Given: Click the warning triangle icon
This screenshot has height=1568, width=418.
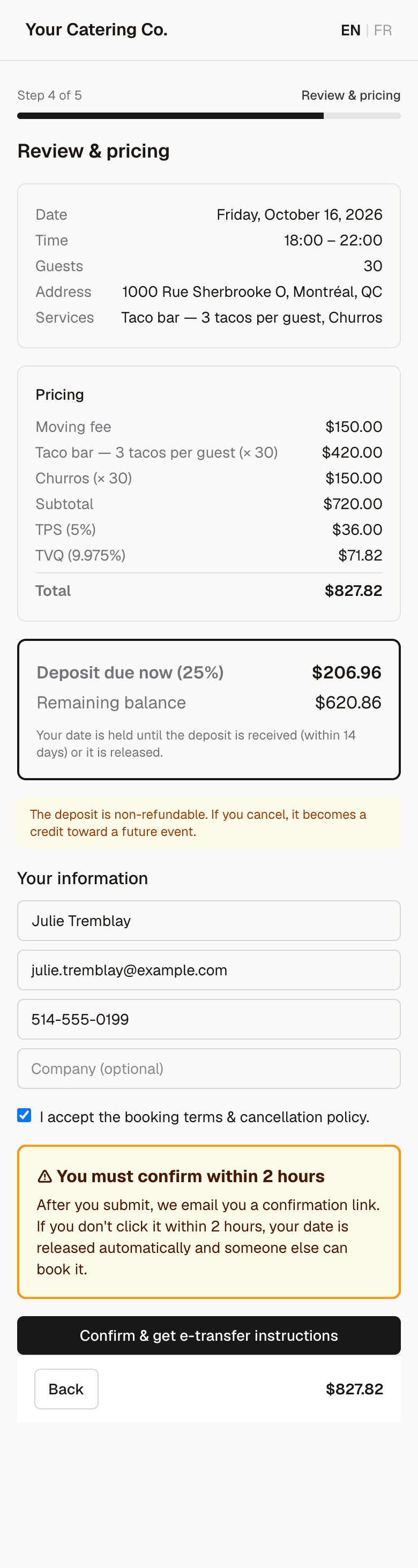Looking at the screenshot, I should tap(44, 1177).
